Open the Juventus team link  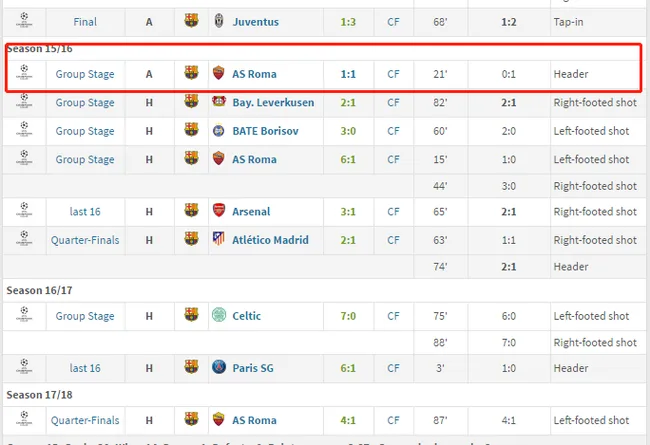255,22
